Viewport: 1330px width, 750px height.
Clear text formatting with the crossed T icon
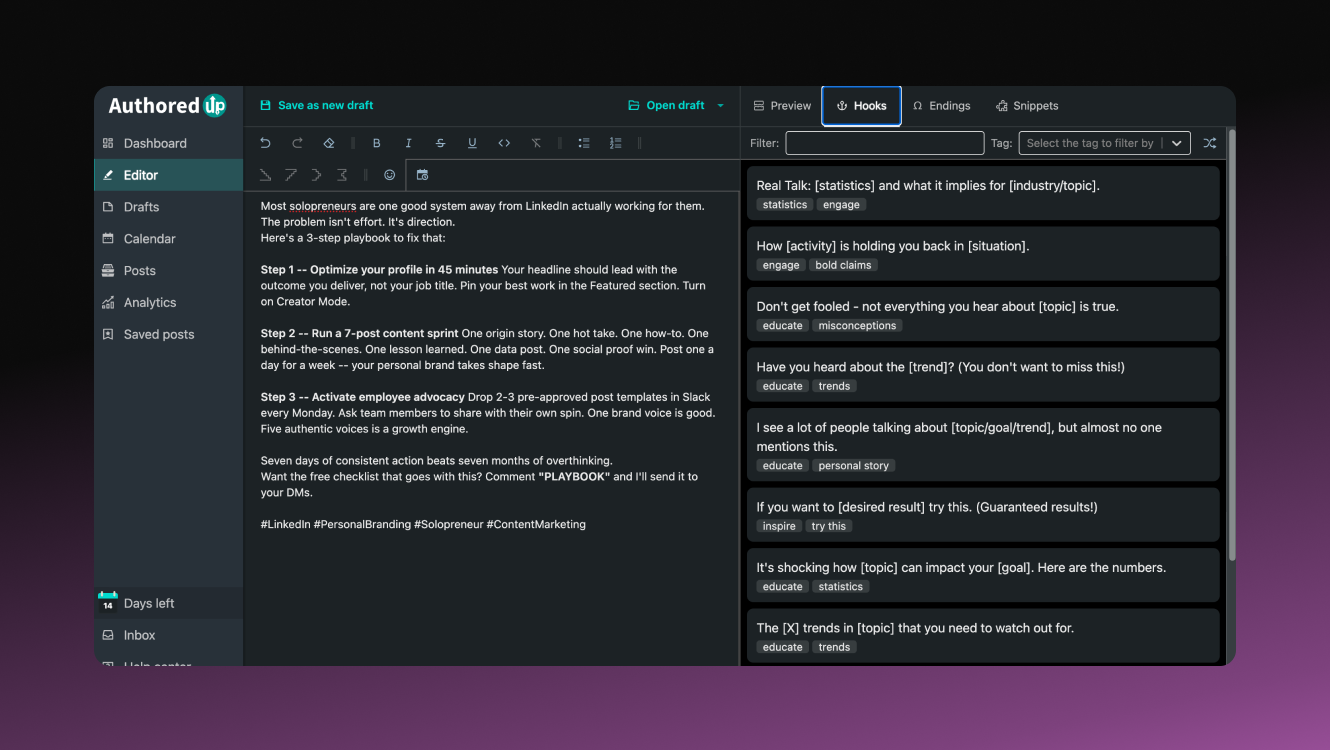536,143
